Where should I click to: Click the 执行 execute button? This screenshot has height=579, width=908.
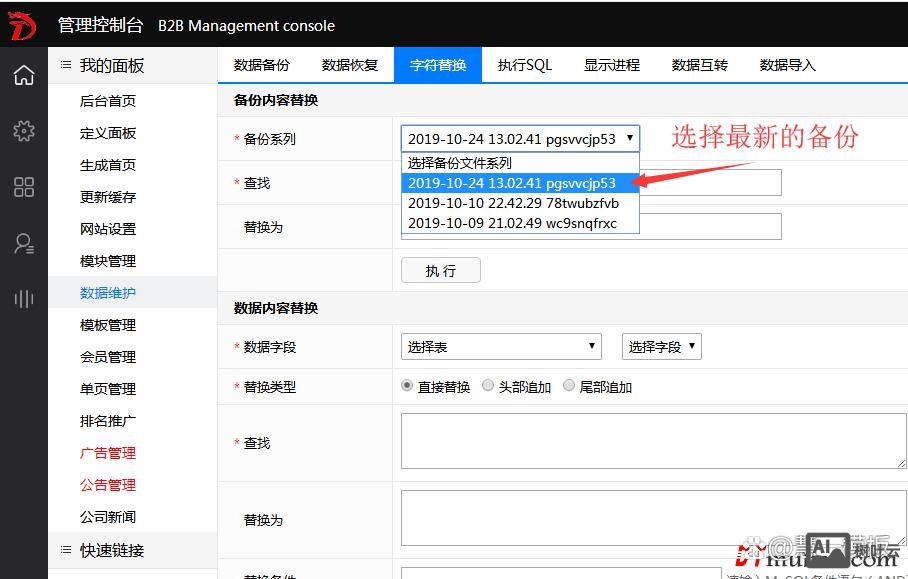point(440,269)
